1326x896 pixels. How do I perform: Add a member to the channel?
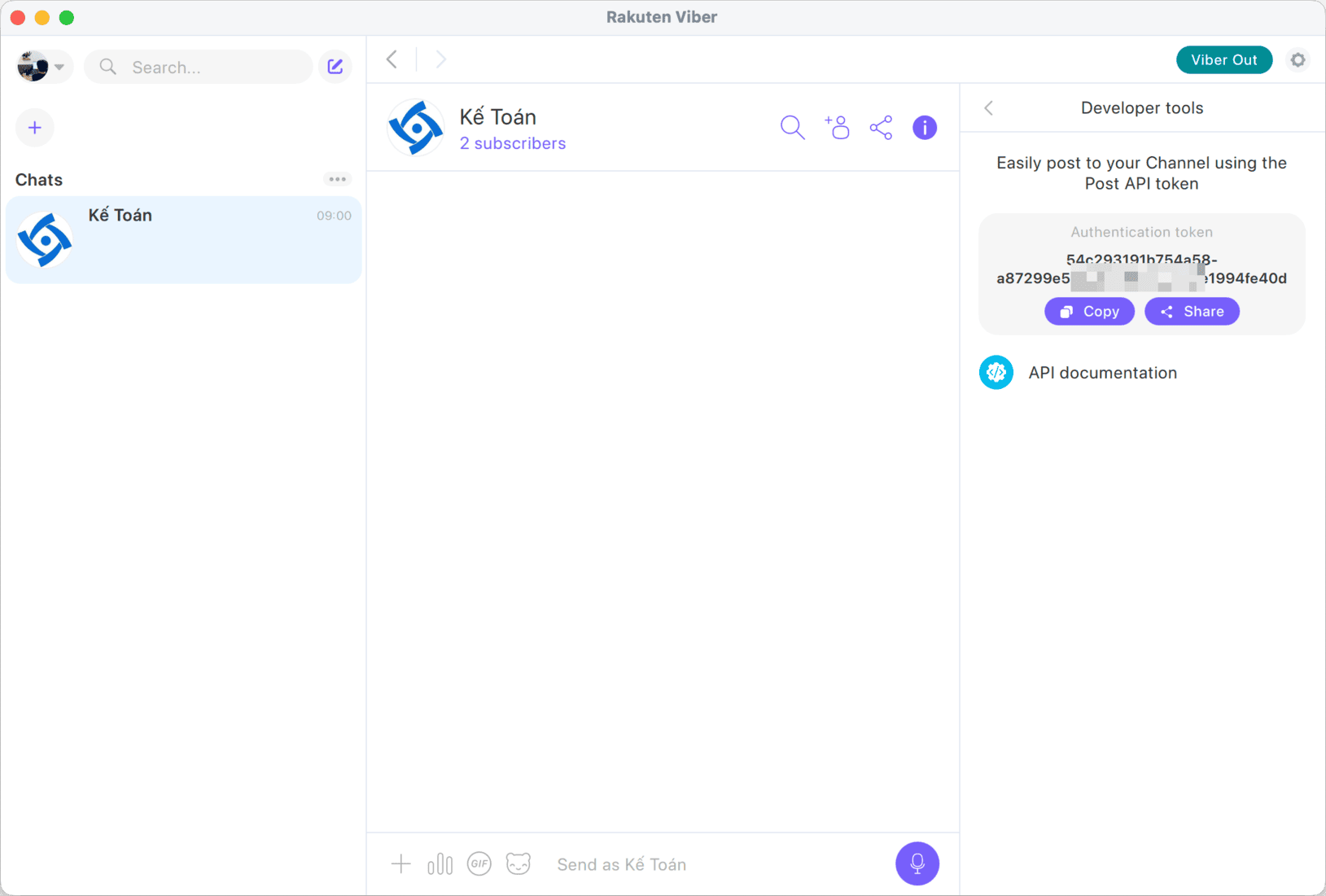pyautogui.click(x=837, y=128)
